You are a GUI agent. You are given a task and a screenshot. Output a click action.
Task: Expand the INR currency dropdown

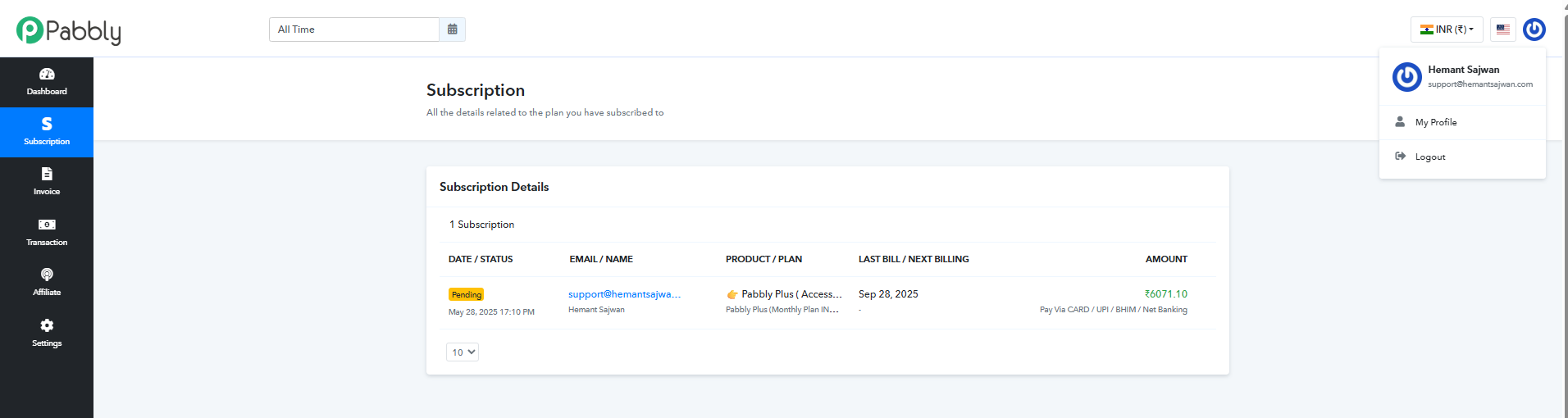(1447, 30)
